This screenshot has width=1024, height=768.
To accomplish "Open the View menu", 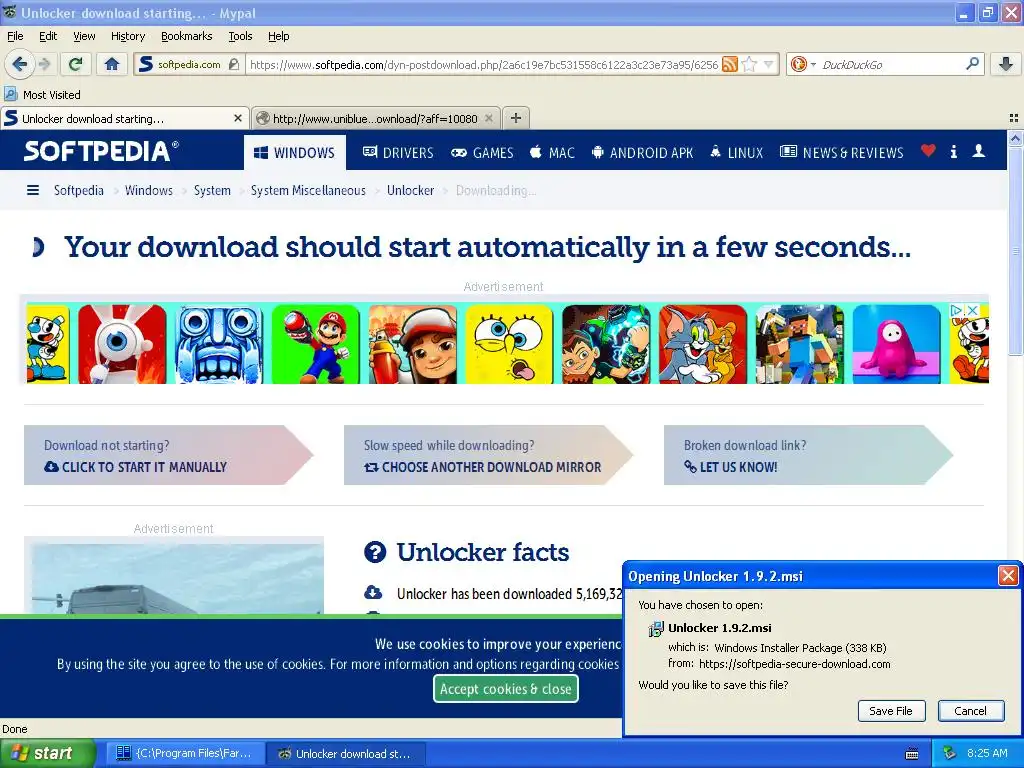I will pyautogui.click(x=84, y=36).
